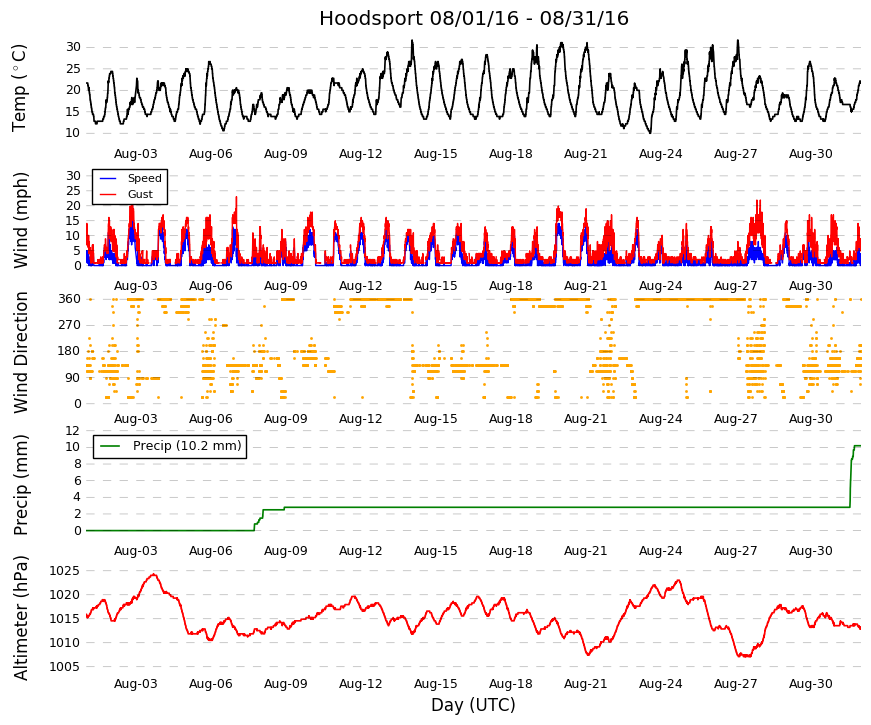Click Aug-15 tick under temperature chart
Viewport: 871px width, 725px height.
coord(436,154)
